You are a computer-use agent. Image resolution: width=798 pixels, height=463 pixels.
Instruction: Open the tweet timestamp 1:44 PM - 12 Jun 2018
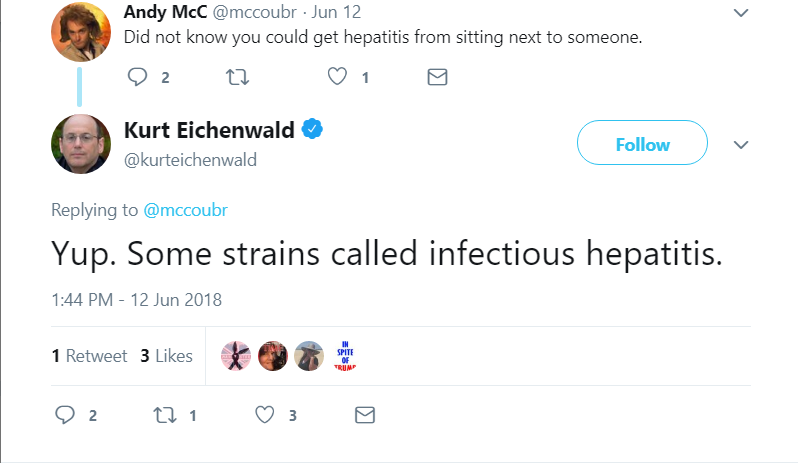click(136, 300)
